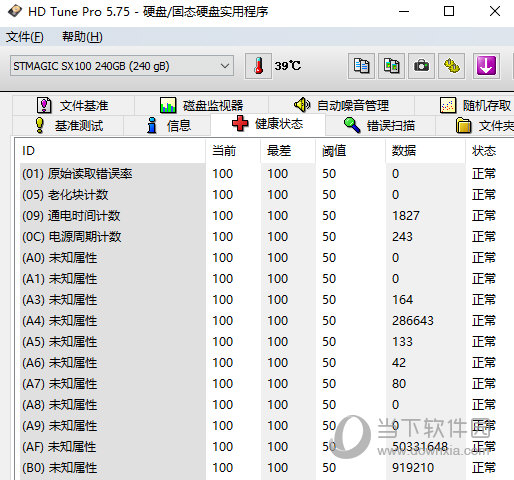514x480 pixels.
Task: Click the 基准测试 exclamation icon
Action: [x=40, y=125]
